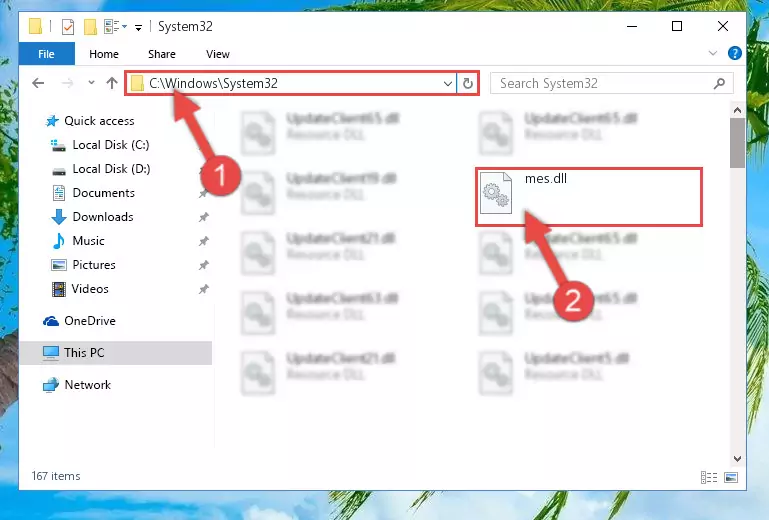Click the Properties checkmark quick access icon
This screenshot has height=520, width=769.
click(68, 27)
